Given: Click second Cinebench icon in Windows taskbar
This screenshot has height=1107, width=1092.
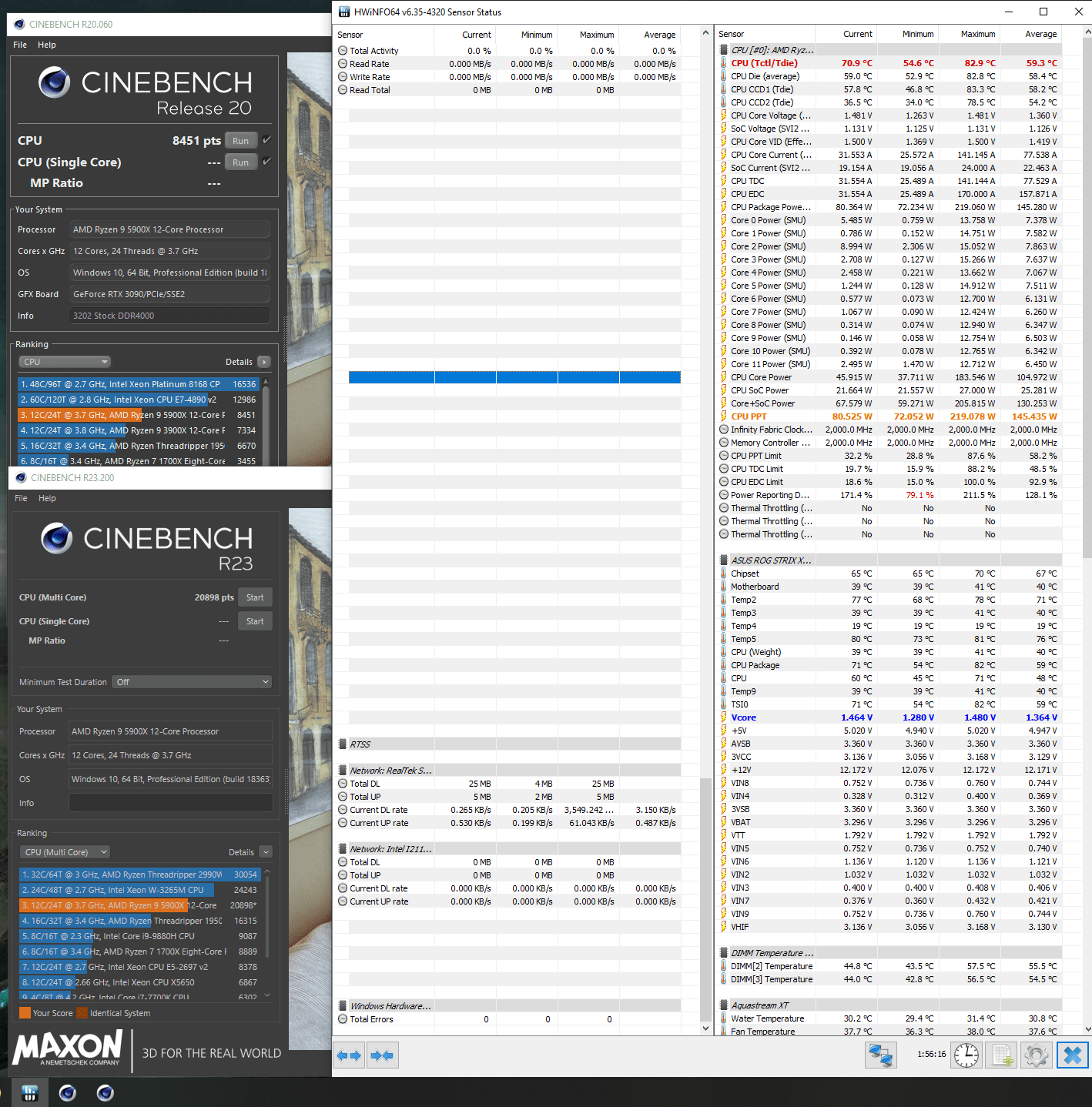Looking at the screenshot, I should (106, 1092).
